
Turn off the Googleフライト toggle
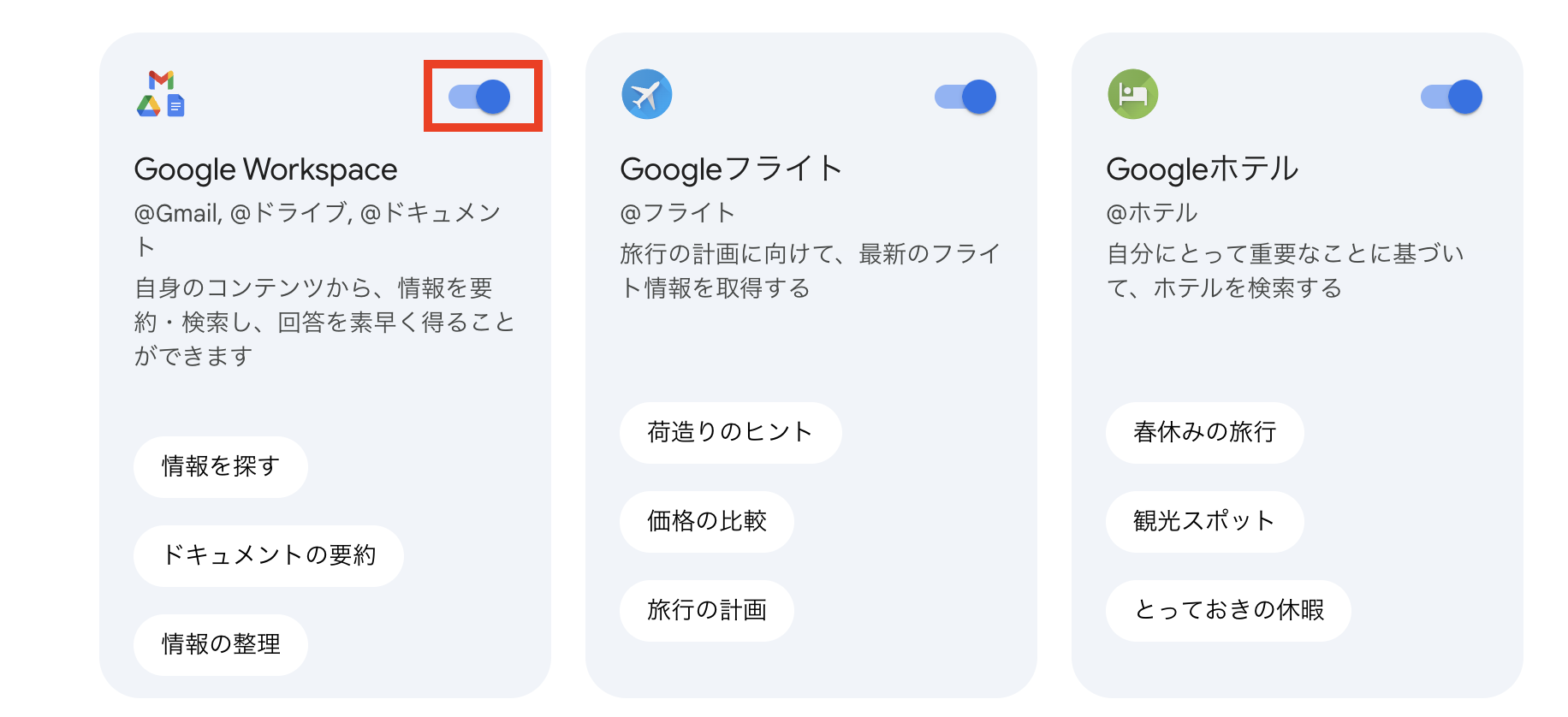coord(966,96)
